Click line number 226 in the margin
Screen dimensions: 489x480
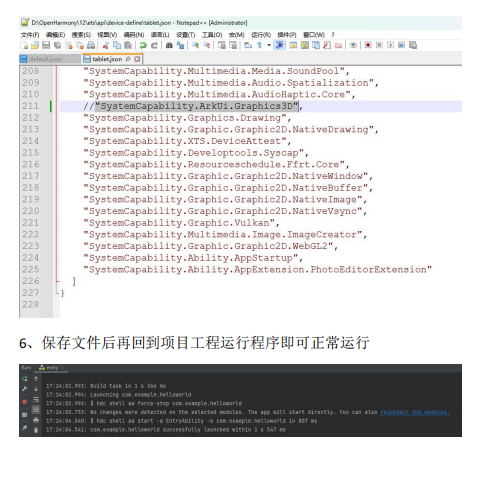point(31,281)
